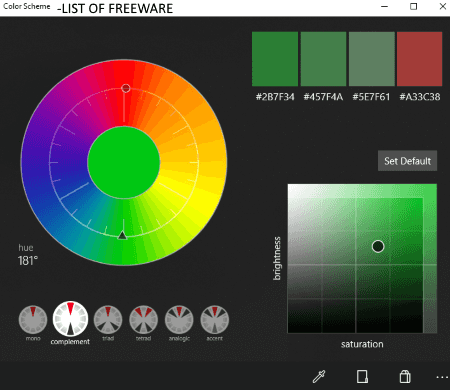Click the green center of color wheel
The image size is (450, 390).
(124, 162)
